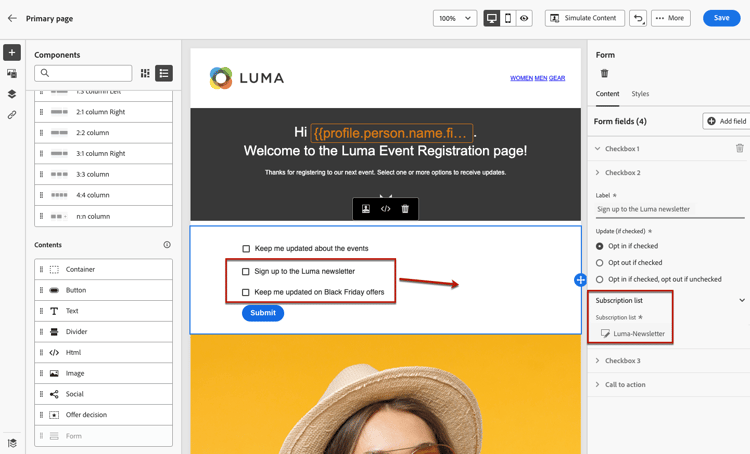Click the bottom-left stacked layers help icon
The width and height of the screenshot is (750, 454).
[12, 443]
